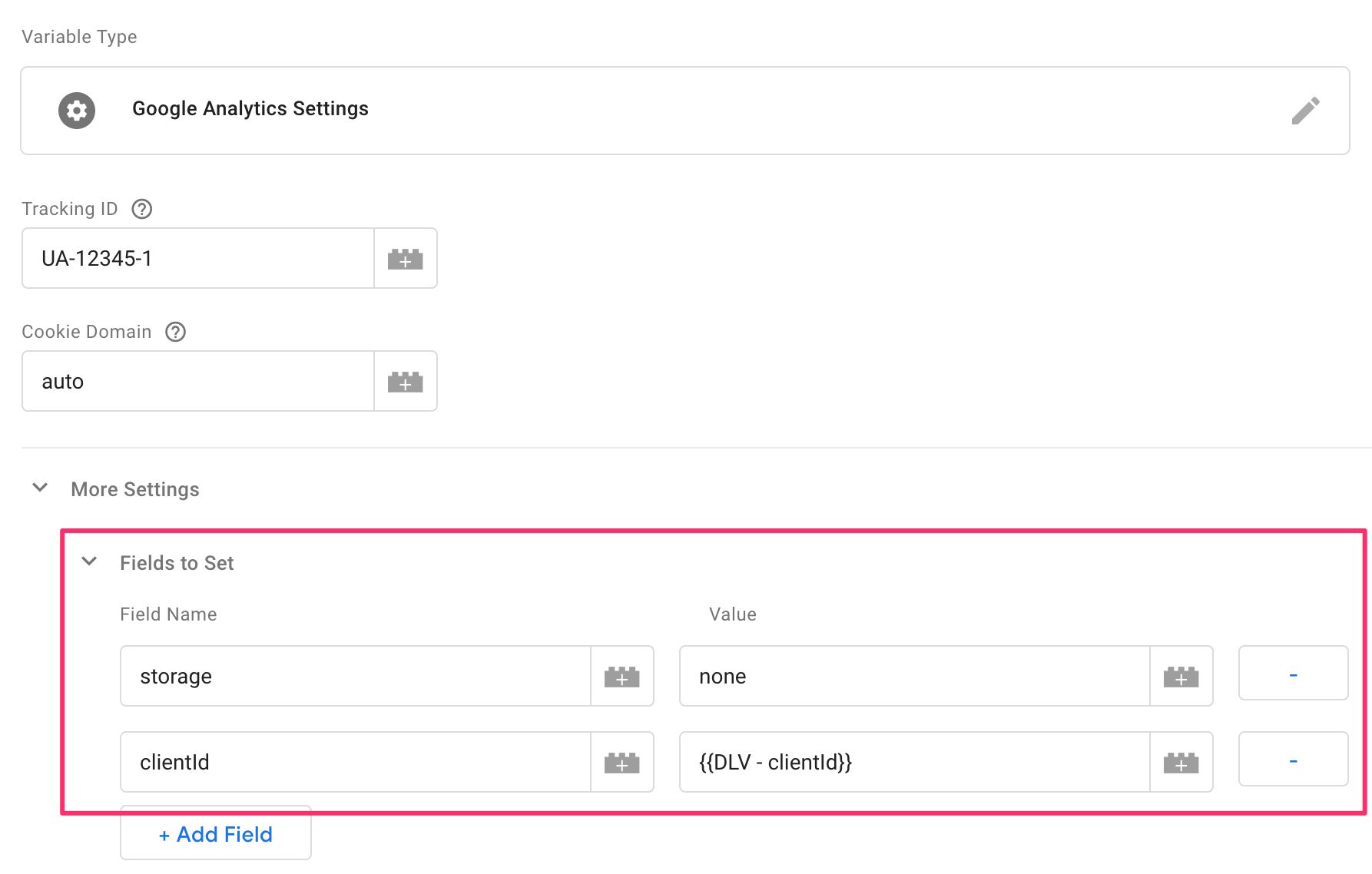This screenshot has width=1372, height=874.
Task: Click the Tracking ID label text
Action: click(70, 209)
